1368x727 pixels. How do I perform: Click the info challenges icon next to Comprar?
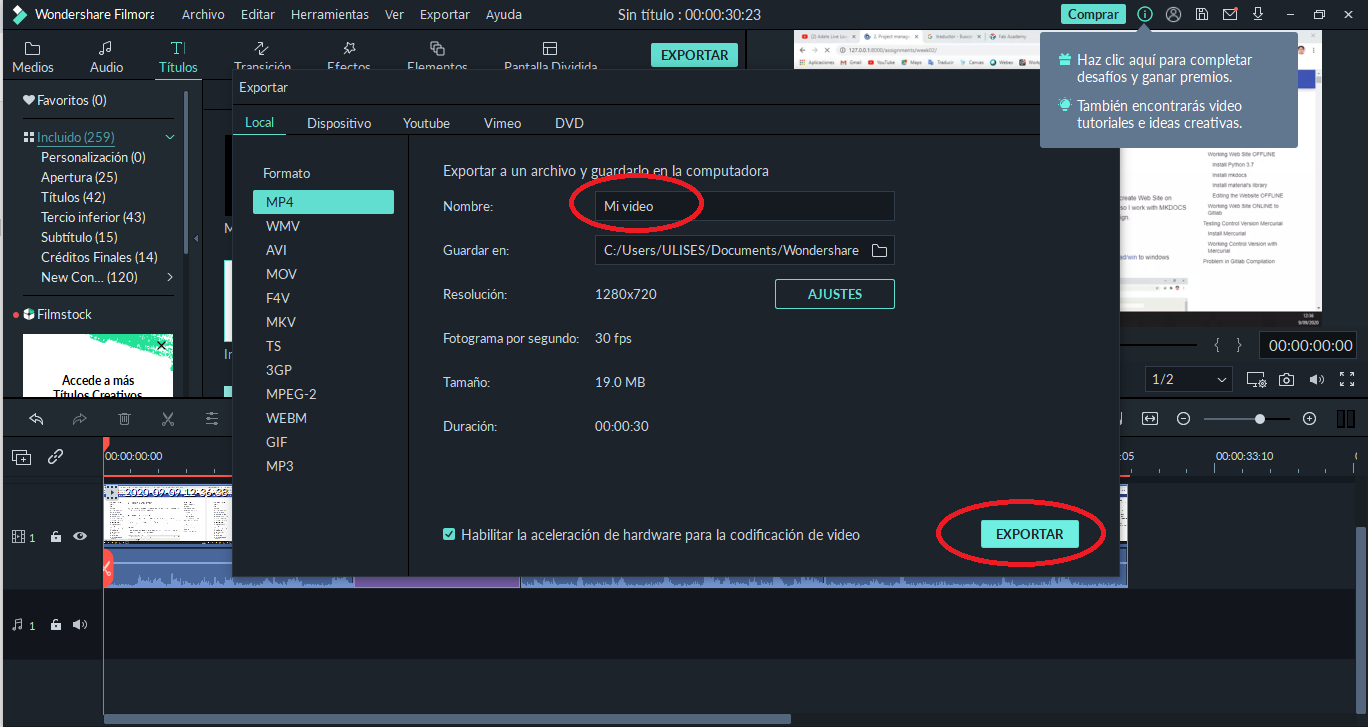pos(1145,14)
